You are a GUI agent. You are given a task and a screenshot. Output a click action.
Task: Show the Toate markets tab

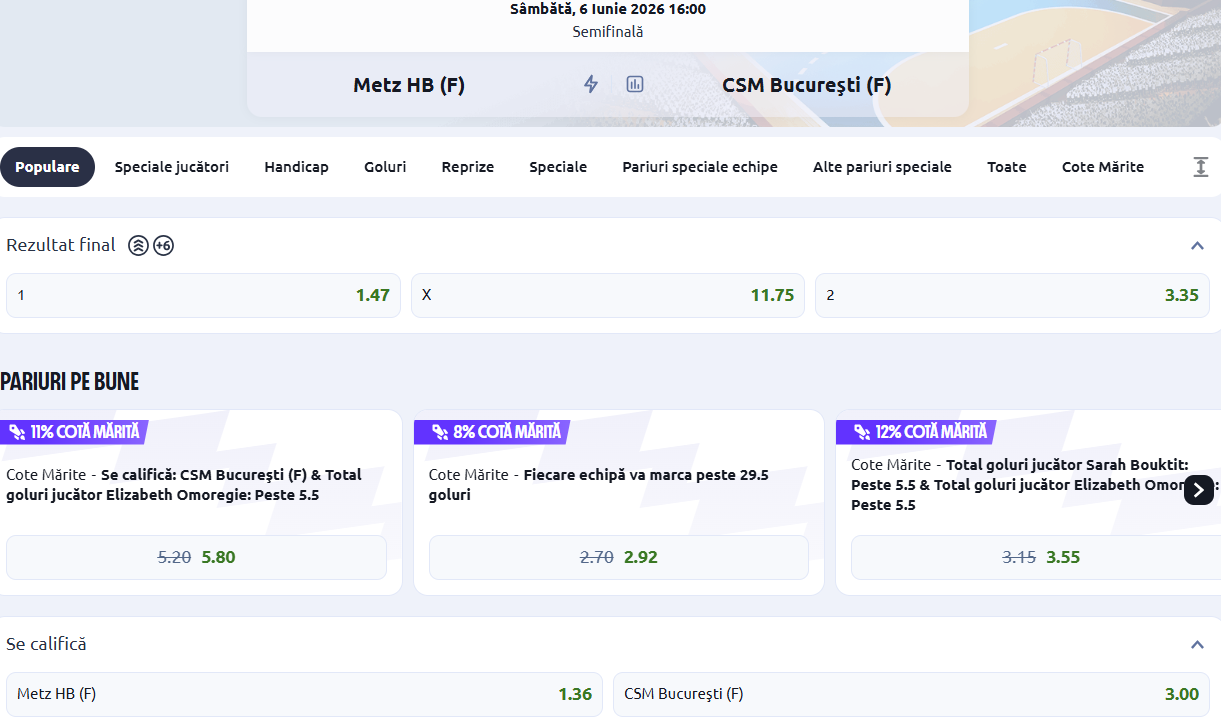tap(1007, 167)
